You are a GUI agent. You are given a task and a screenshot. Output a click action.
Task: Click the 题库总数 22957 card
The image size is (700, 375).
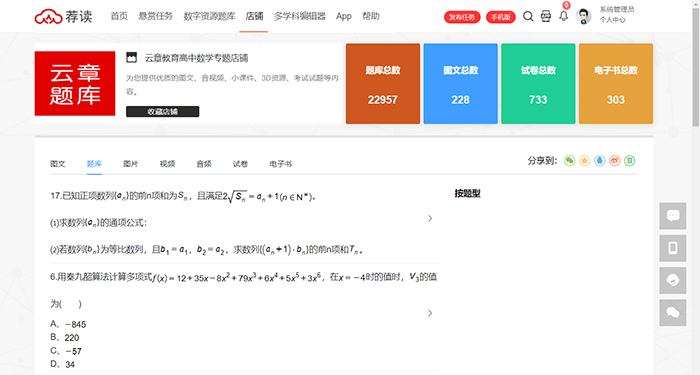pos(383,83)
